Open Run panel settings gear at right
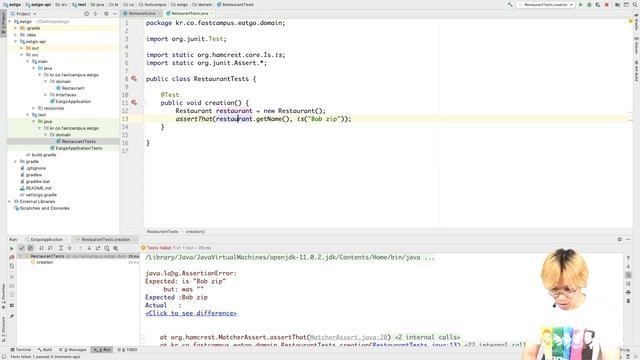Image resolution: width=640 pixels, height=360 pixels. coord(620,240)
